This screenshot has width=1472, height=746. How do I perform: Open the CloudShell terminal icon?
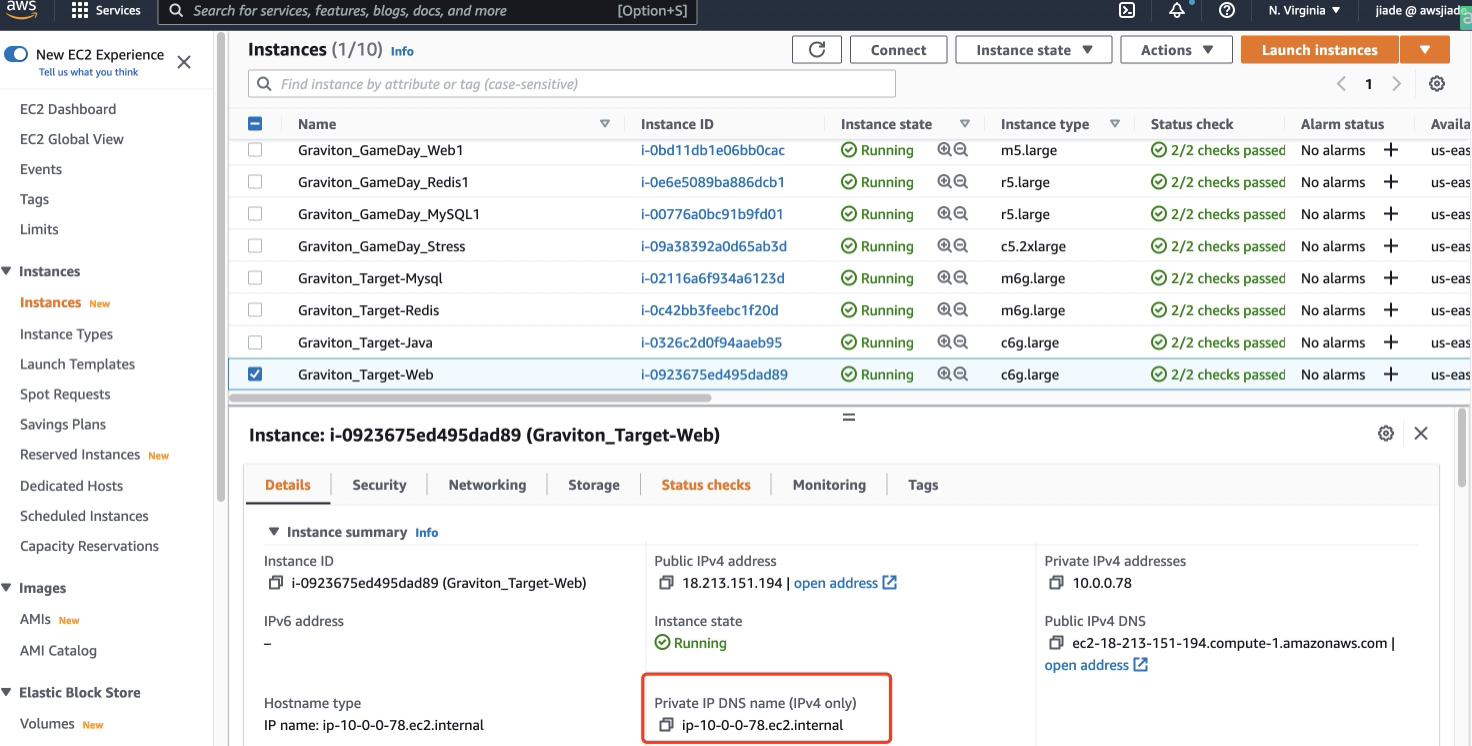[x=1126, y=11]
